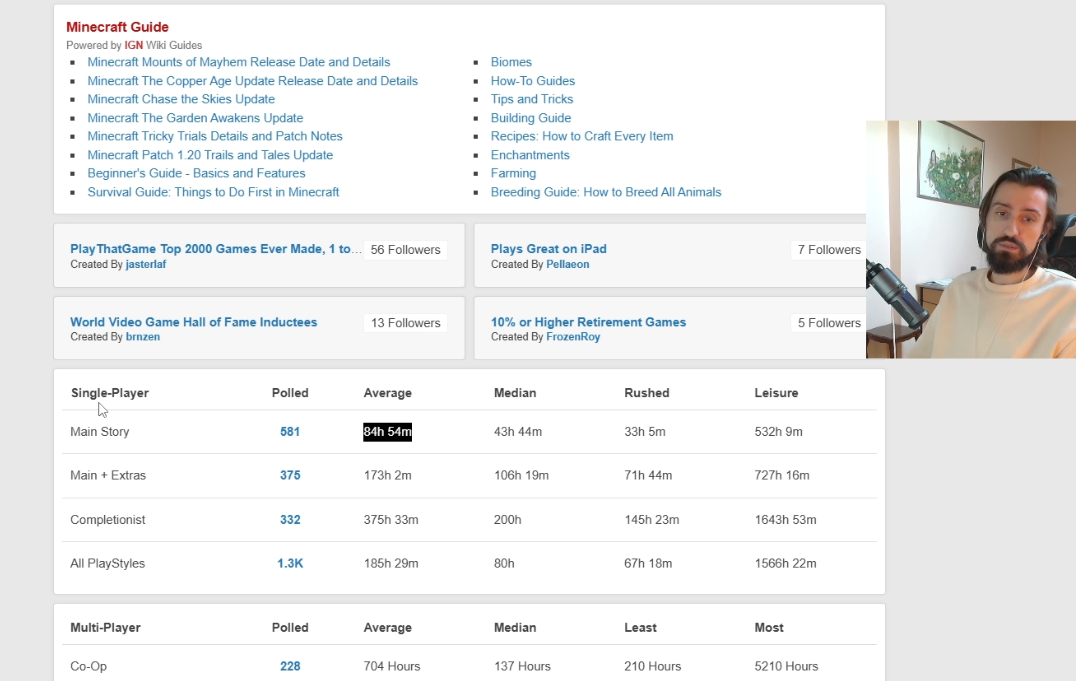1076x681 pixels.
Task: Open user jasterlaf's profile
Action: click(145, 264)
